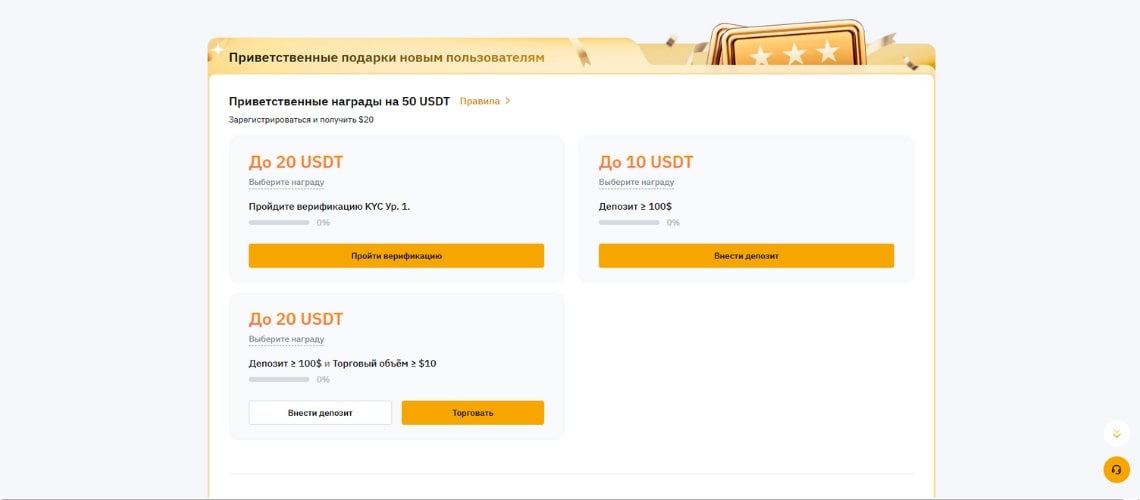Screen dimensions: 1140x500
Task: Select Выберите награду under KYC 20 USDT card
Action: pos(286,182)
